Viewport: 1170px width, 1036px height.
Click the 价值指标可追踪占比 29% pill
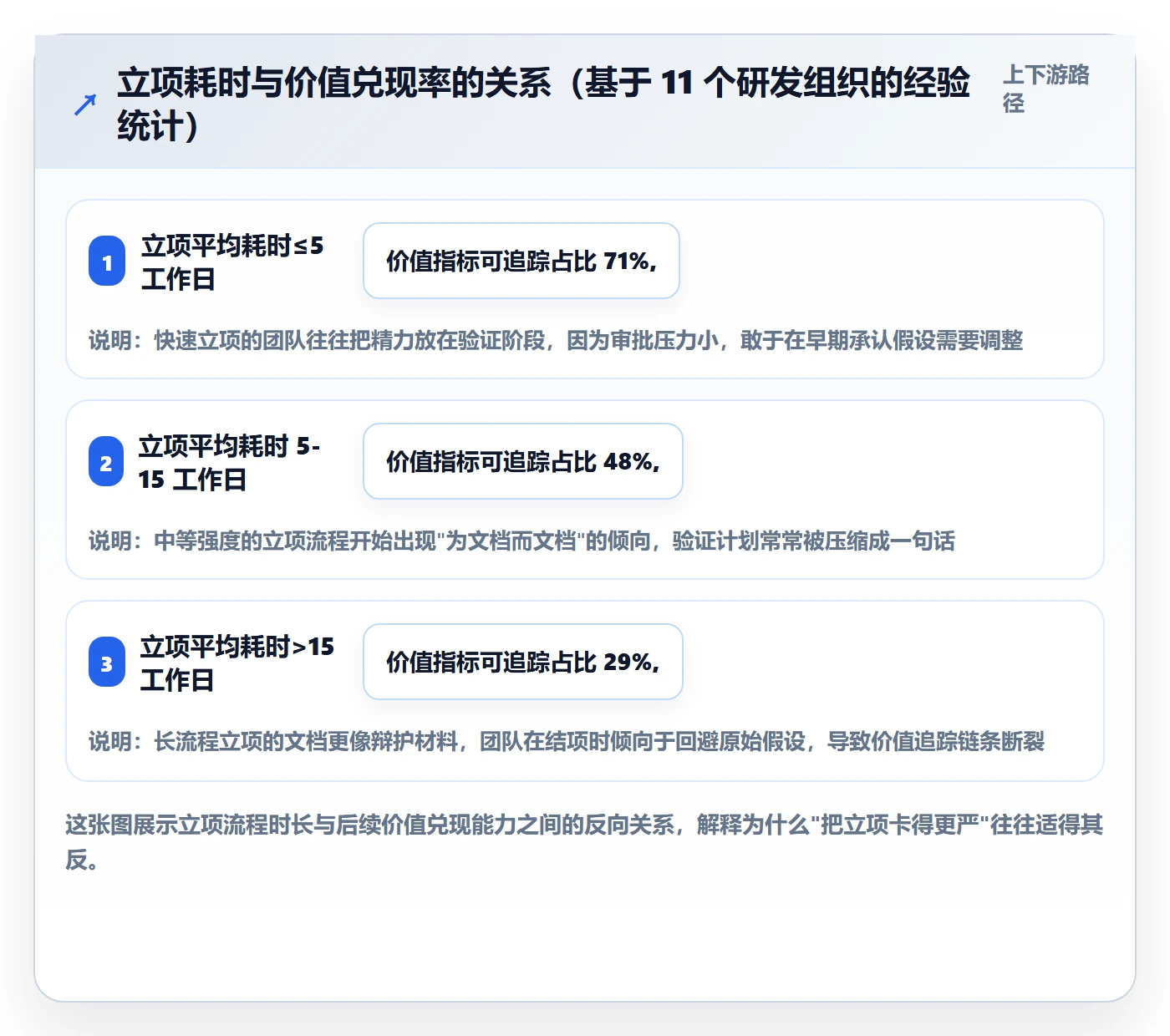(523, 662)
